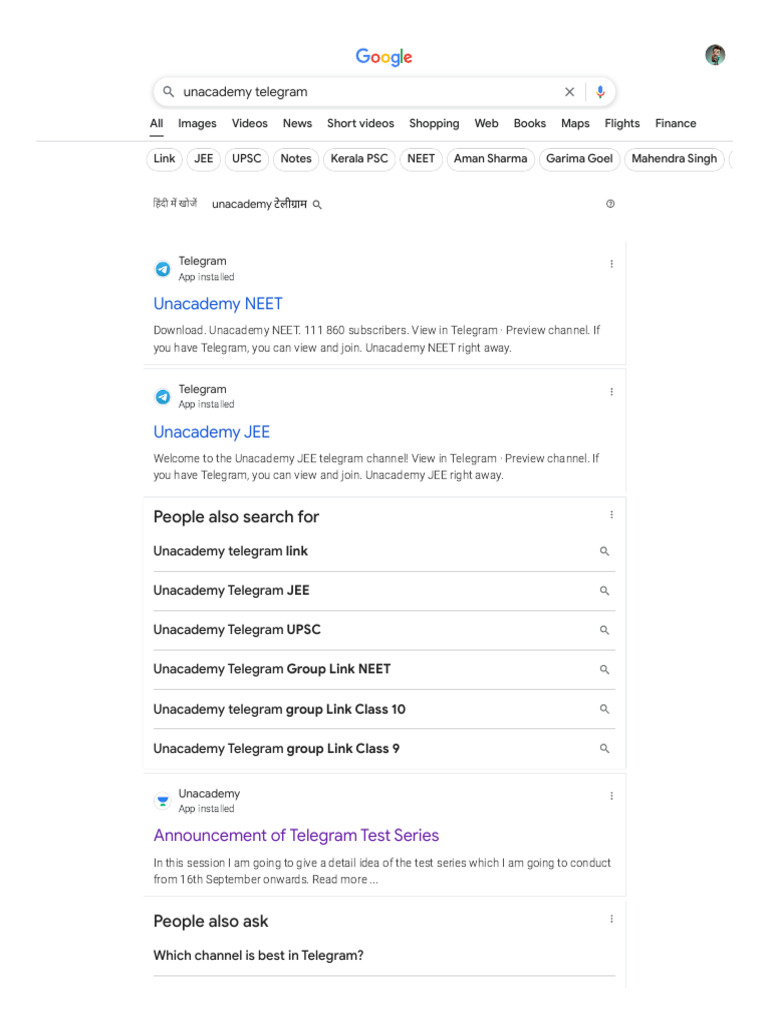768x1024 pixels.
Task: Click the search input containing unacademy telegram
Action: click(x=360, y=92)
